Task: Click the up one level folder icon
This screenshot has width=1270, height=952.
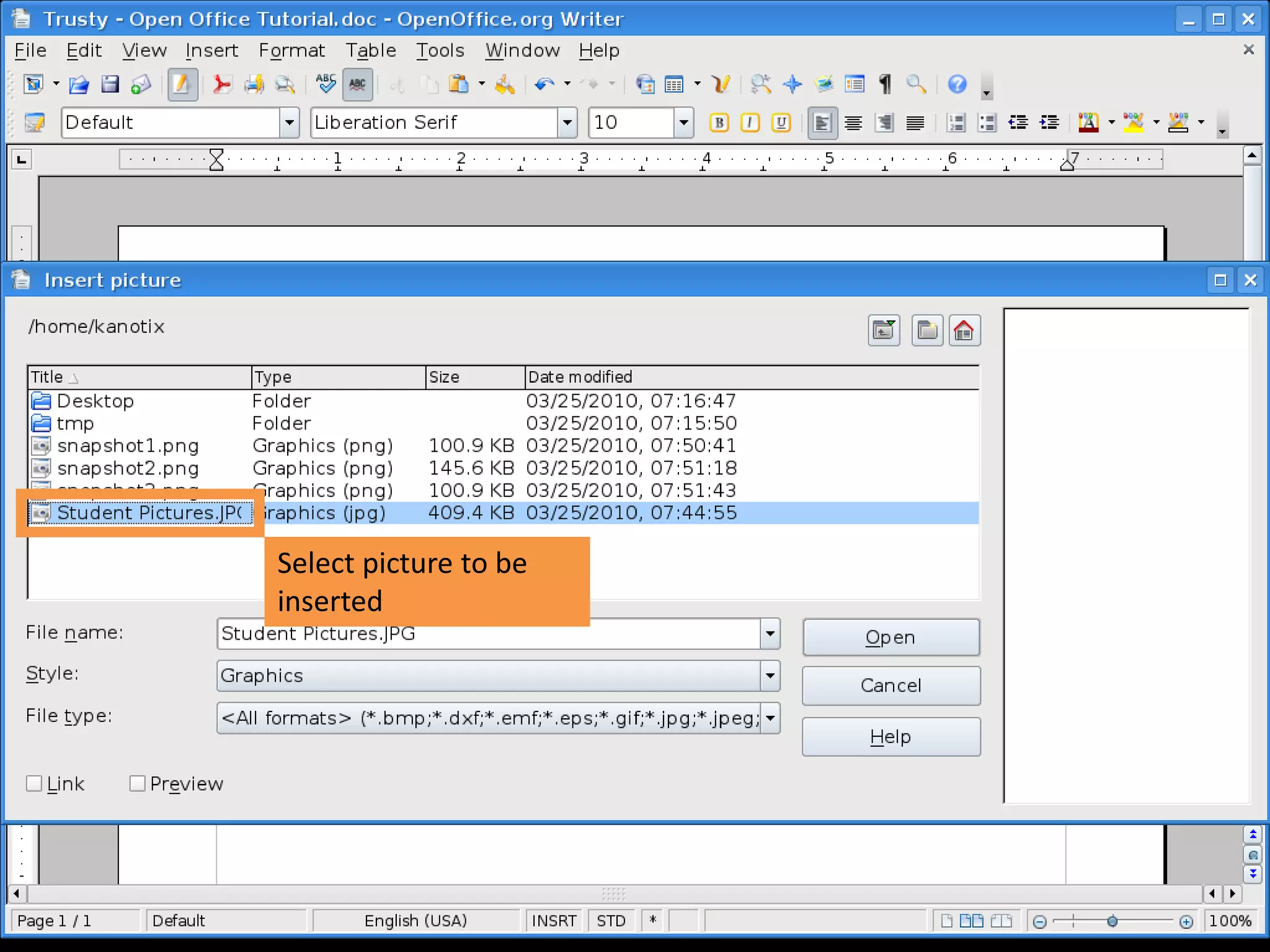Action: coord(884,330)
